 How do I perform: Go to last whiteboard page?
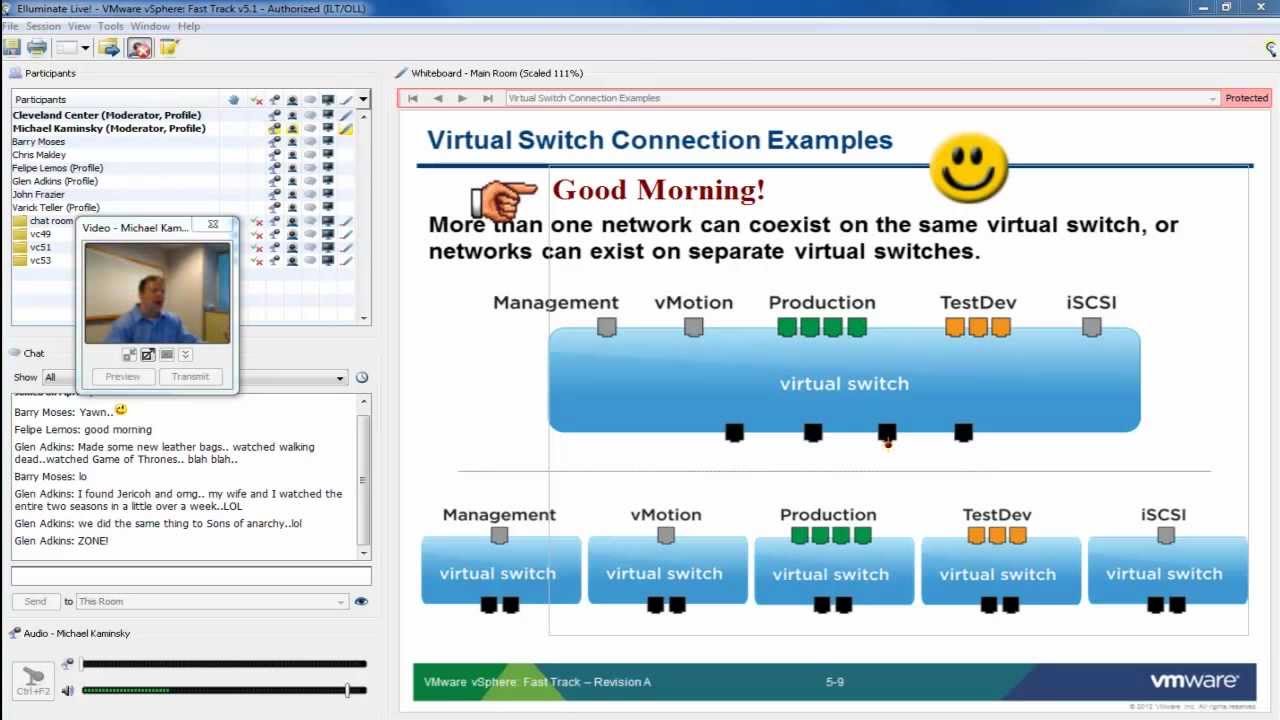(x=488, y=98)
